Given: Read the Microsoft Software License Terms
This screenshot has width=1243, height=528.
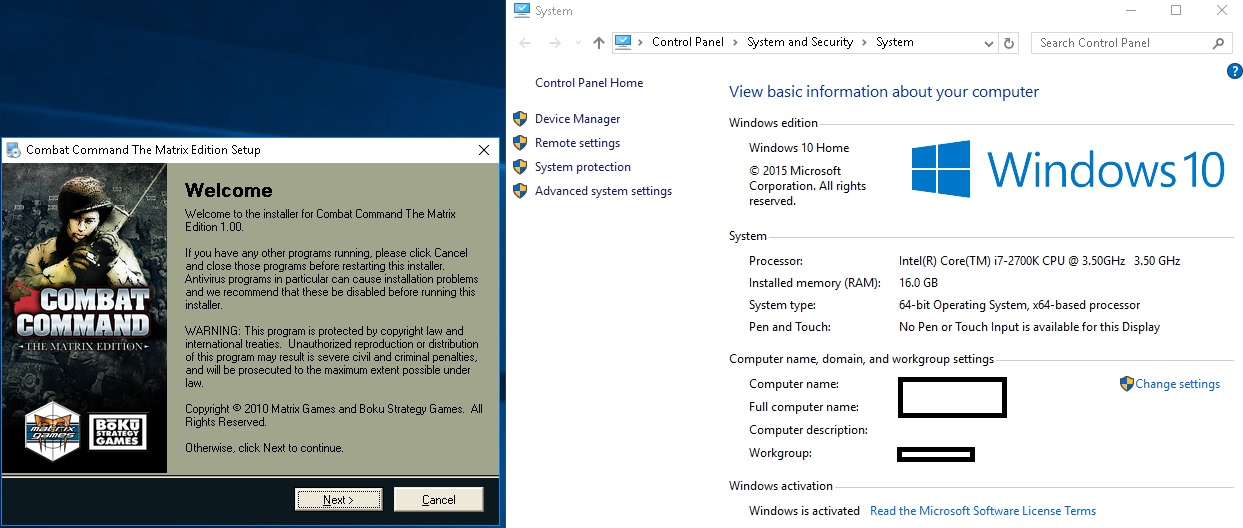Looking at the screenshot, I should pos(983,511).
